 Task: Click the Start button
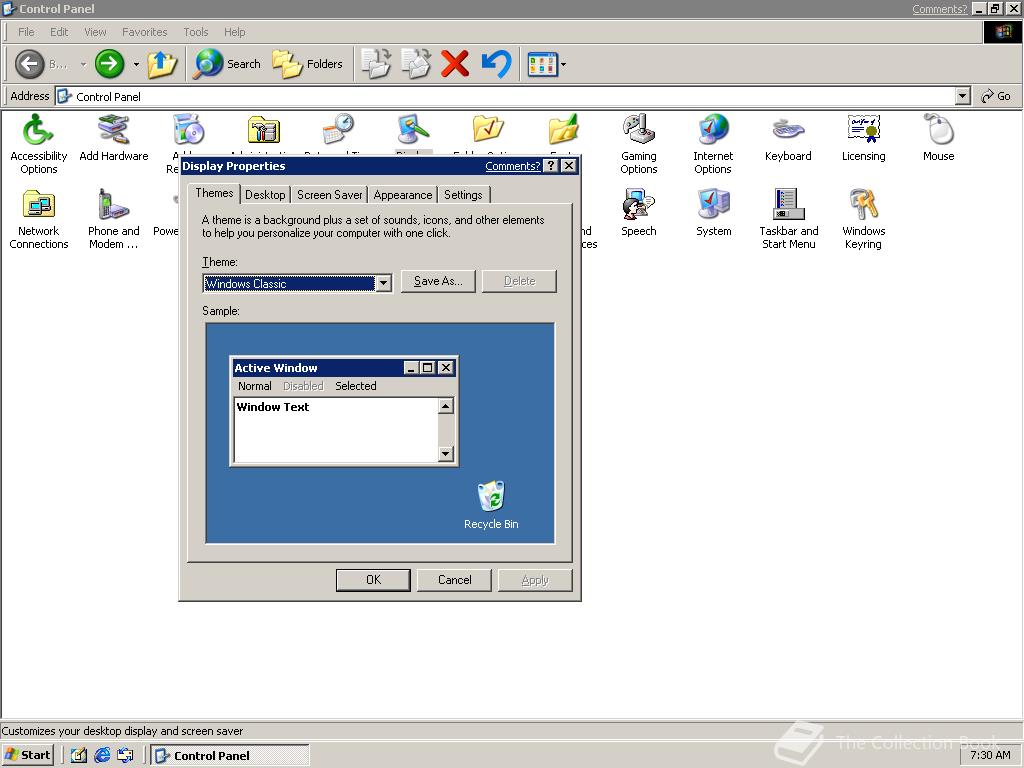point(27,755)
